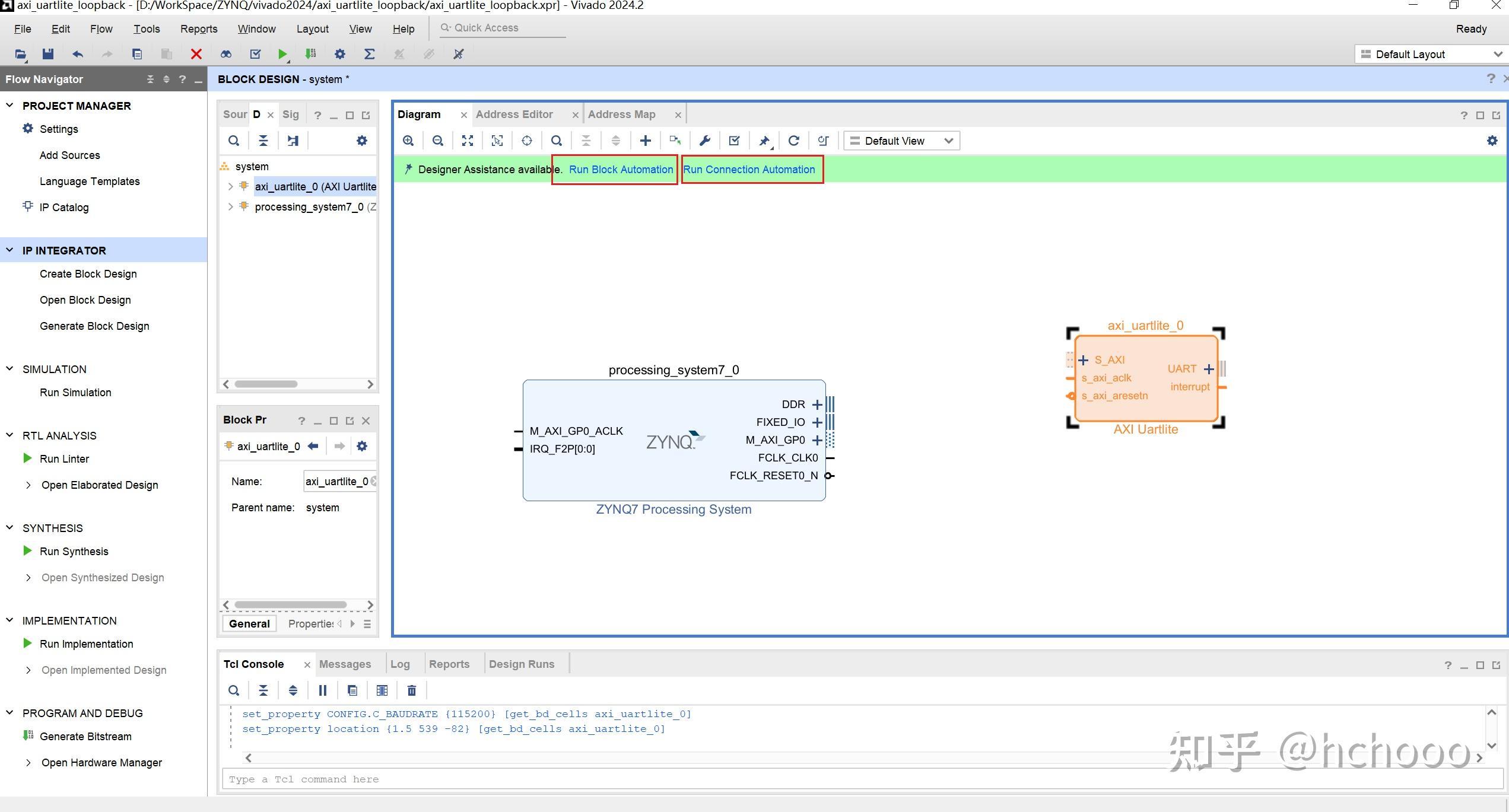1509x812 pixels.
Task: Click the Run Block Automation link
Action: tap(621, 170)
